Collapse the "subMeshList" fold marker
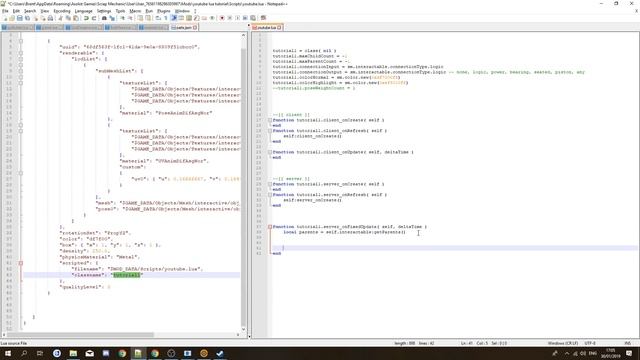 click(21, 71)
